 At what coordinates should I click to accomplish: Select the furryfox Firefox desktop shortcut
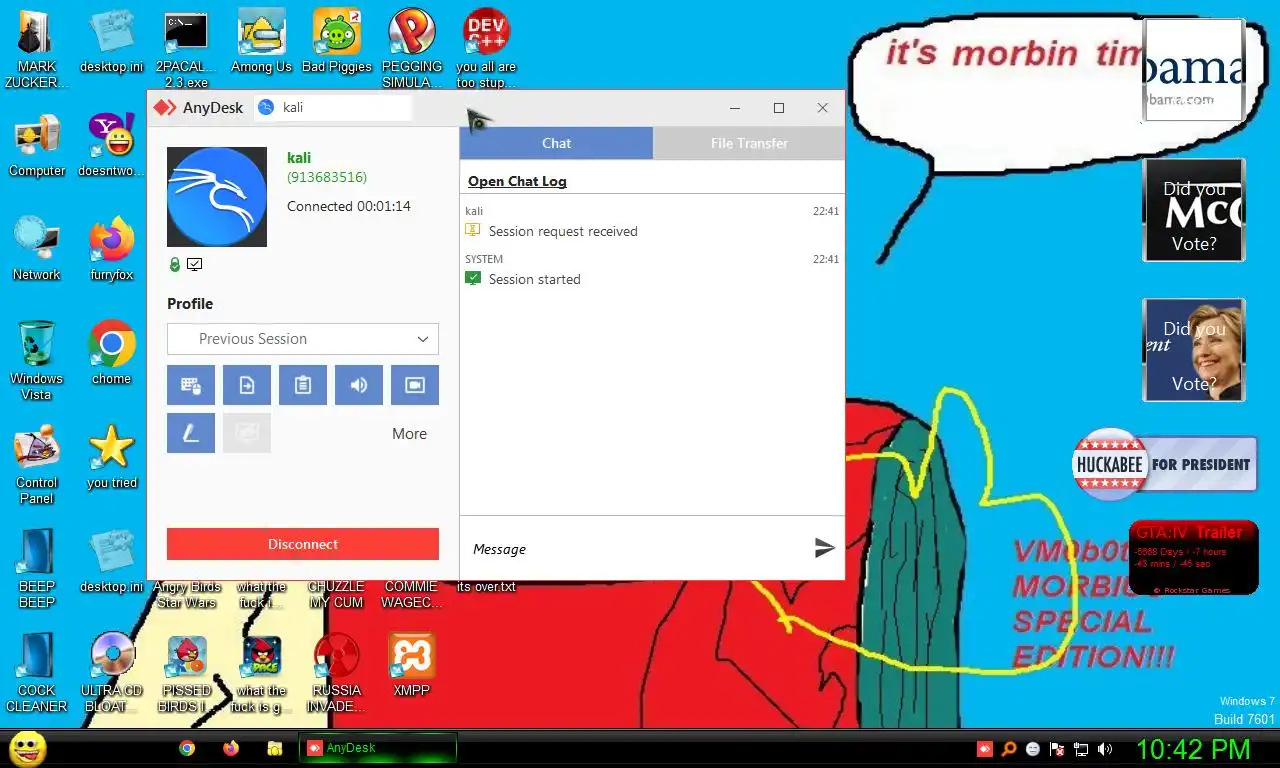click(x=111, y=250)
